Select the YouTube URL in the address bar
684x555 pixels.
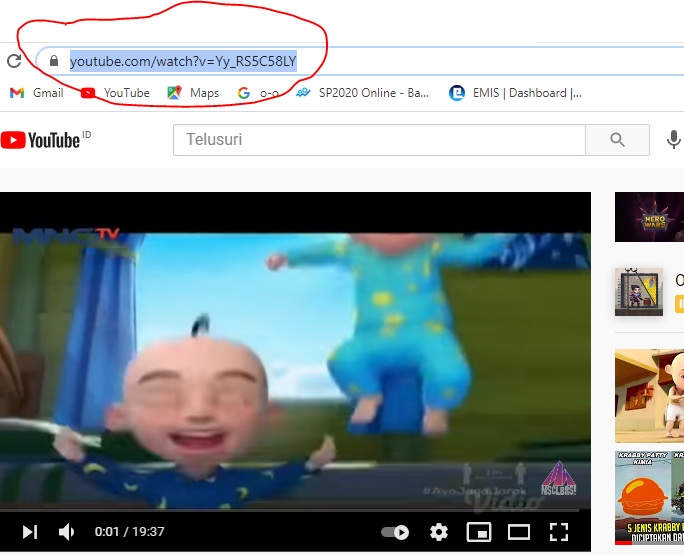pyautogui.click(x=183, y=61)
